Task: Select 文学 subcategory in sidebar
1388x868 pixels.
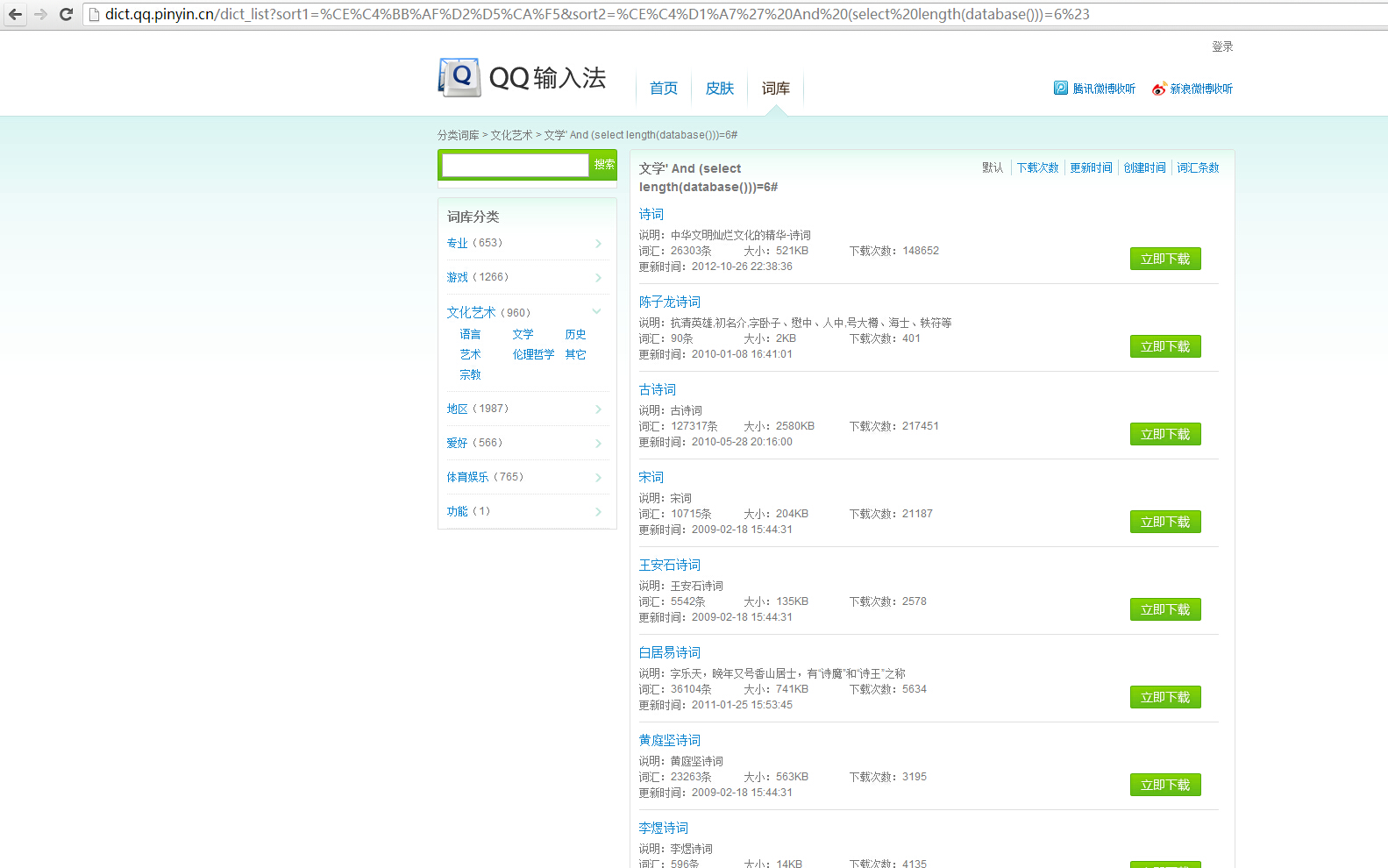Action: pyautogui.click(x=523, y=334)
